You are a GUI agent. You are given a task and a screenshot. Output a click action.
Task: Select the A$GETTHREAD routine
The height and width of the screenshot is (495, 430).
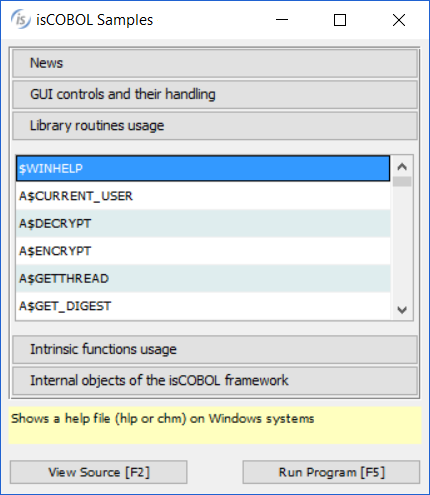[203, 279]
